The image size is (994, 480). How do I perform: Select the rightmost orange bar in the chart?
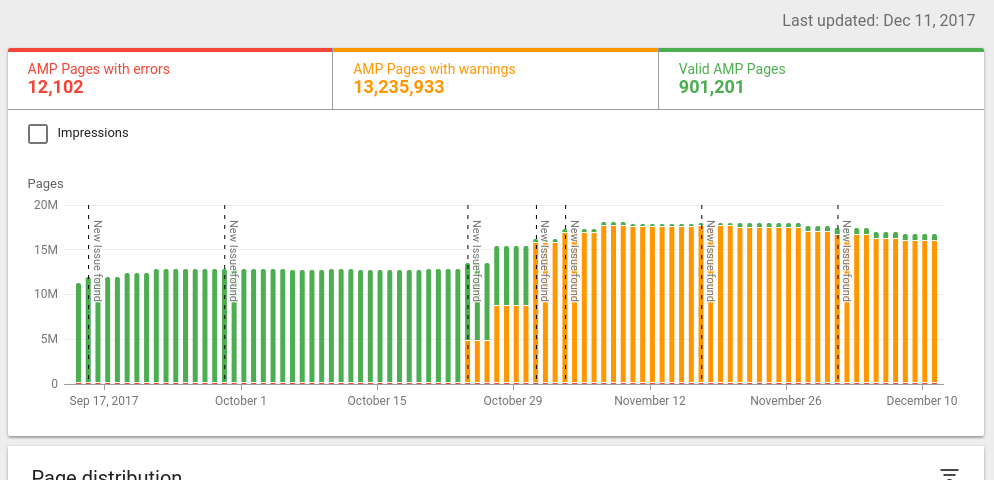[x=935, y=312]
